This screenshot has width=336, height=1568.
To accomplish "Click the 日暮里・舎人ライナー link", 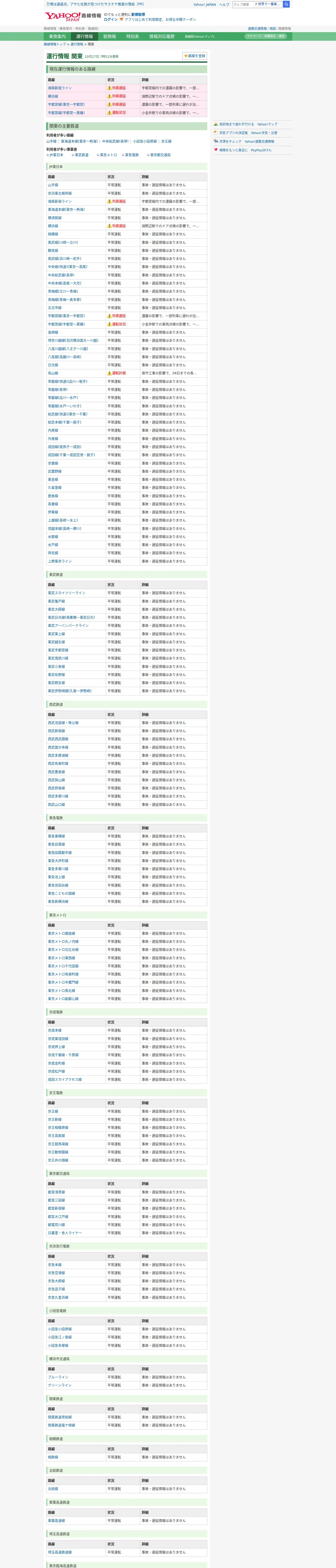I will click(65, 1233).
